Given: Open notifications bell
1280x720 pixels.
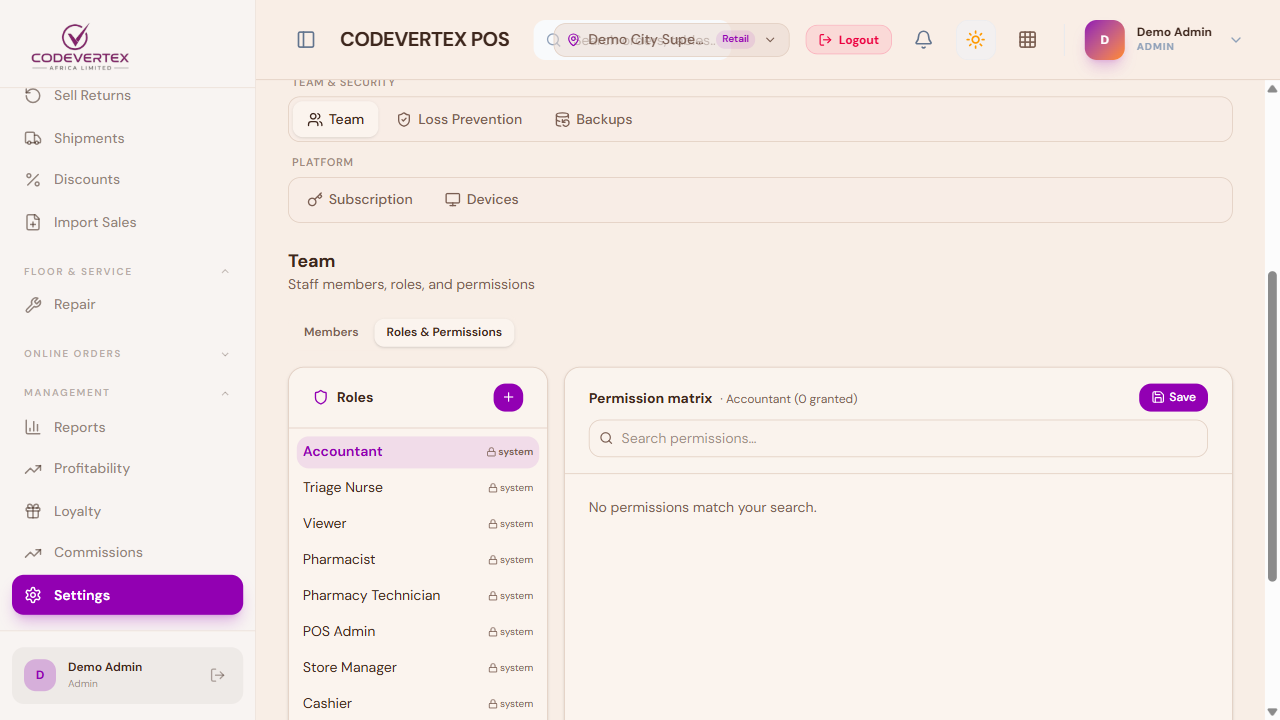Looking at the screenshot, I should pyautogui.click(x=924, y=40).
